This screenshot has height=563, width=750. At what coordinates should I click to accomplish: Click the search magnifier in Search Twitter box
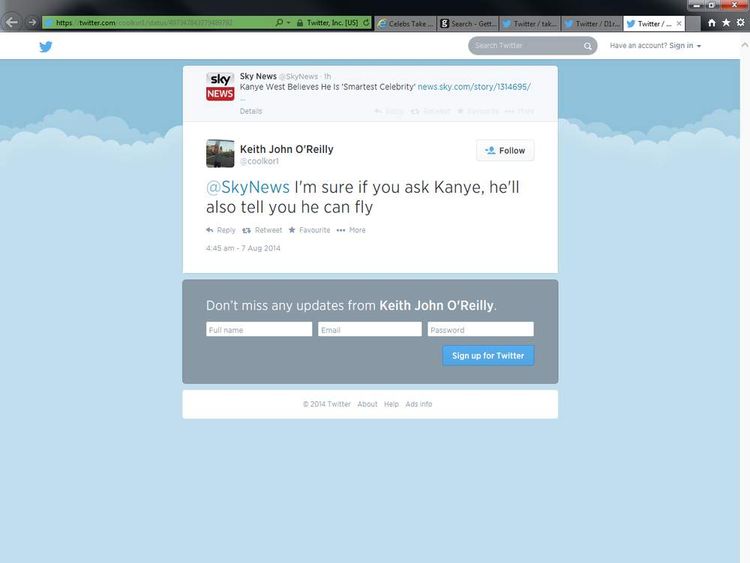[x=587, y=46]
